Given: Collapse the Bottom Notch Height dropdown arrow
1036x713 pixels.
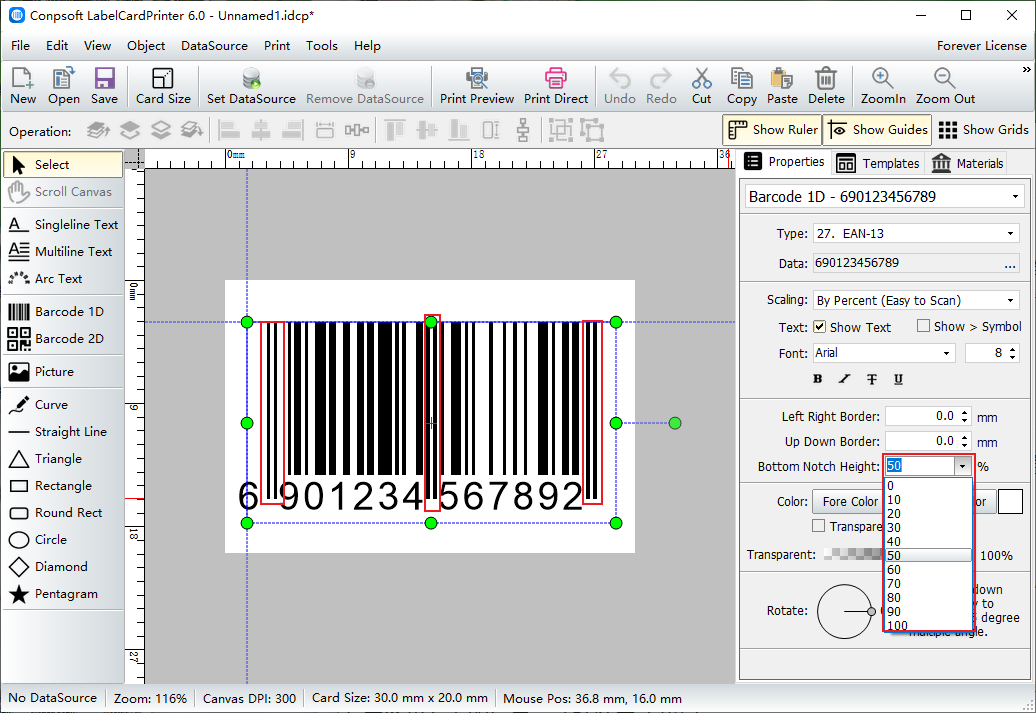Looking at the screenshot, I should pyautogui.click(x=963, y=466).
